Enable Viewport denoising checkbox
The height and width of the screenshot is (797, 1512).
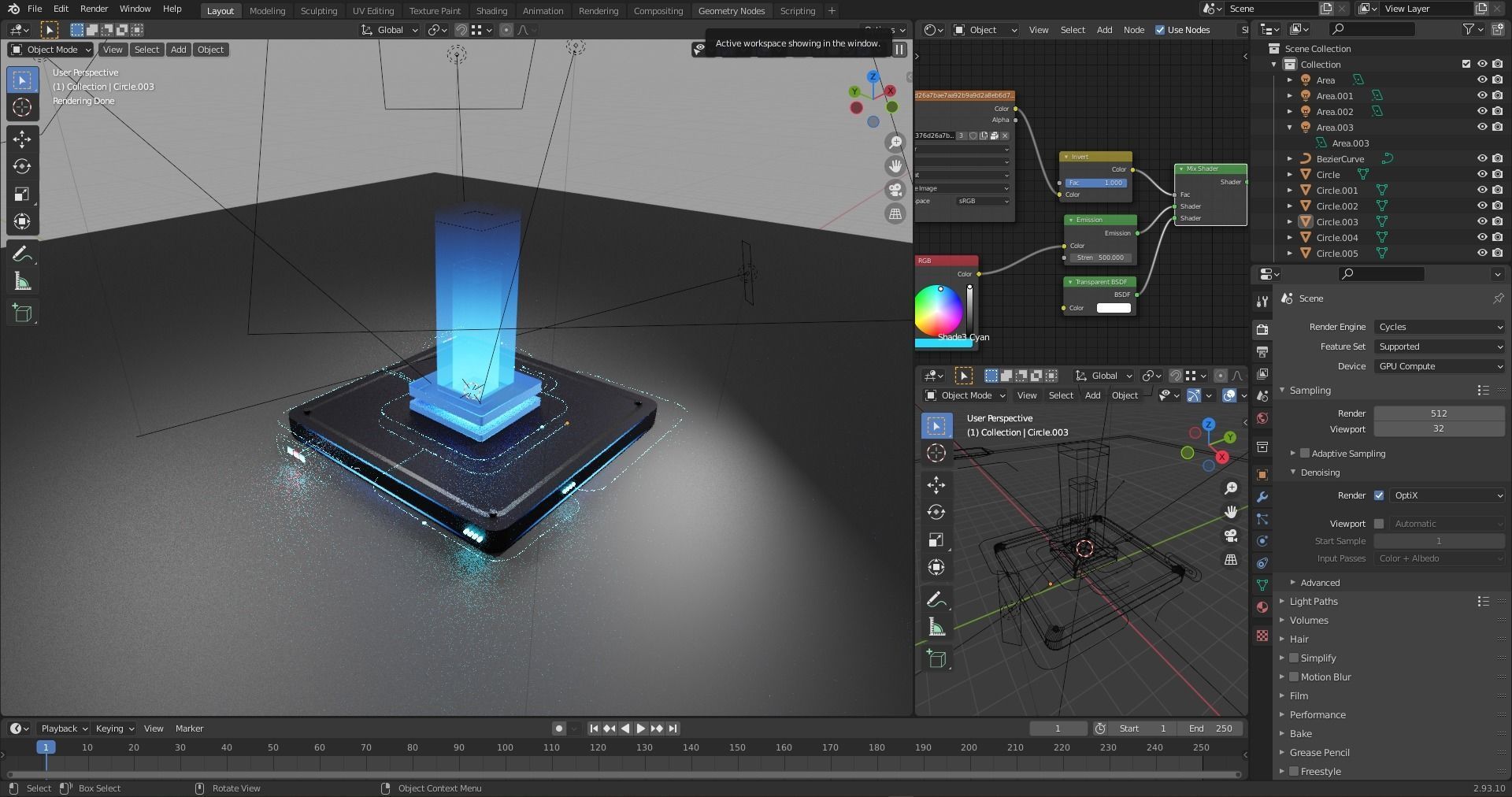pyautogui.click(x=1379, y=524)
